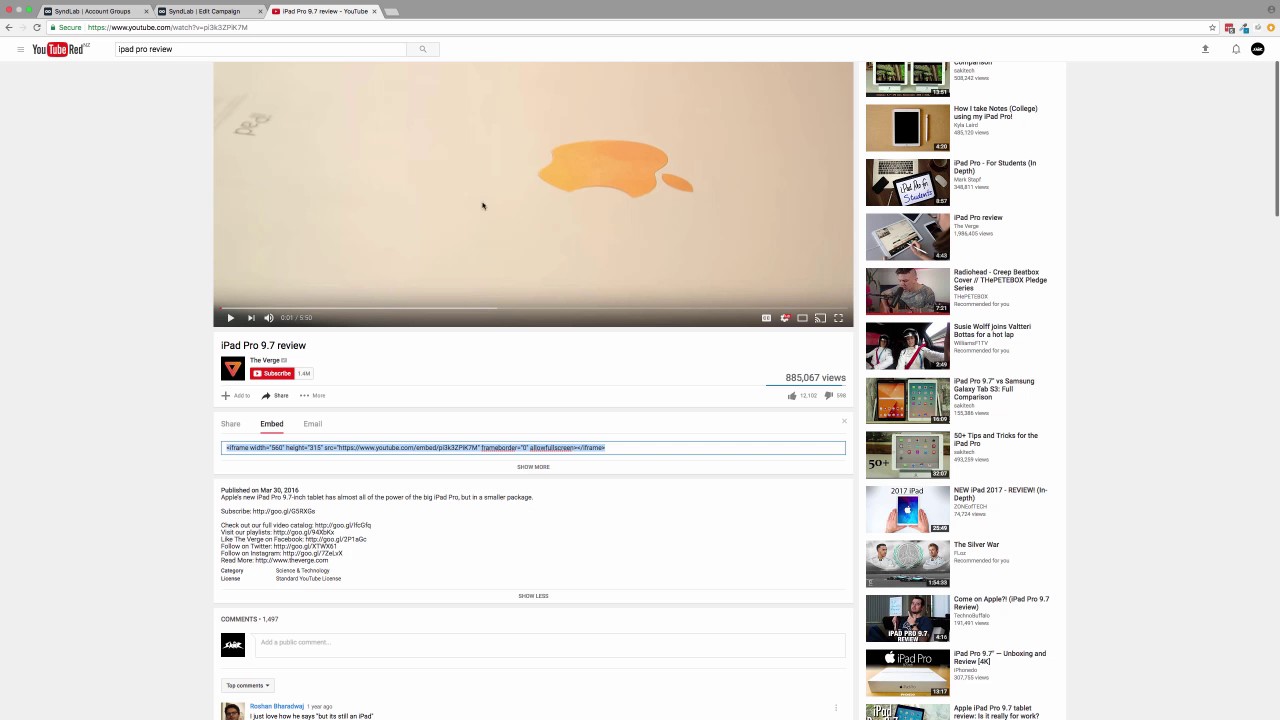Open iPad Pro - For Students thumbnail
Viewport: 1280px width, 720px height.
[908, 182]
